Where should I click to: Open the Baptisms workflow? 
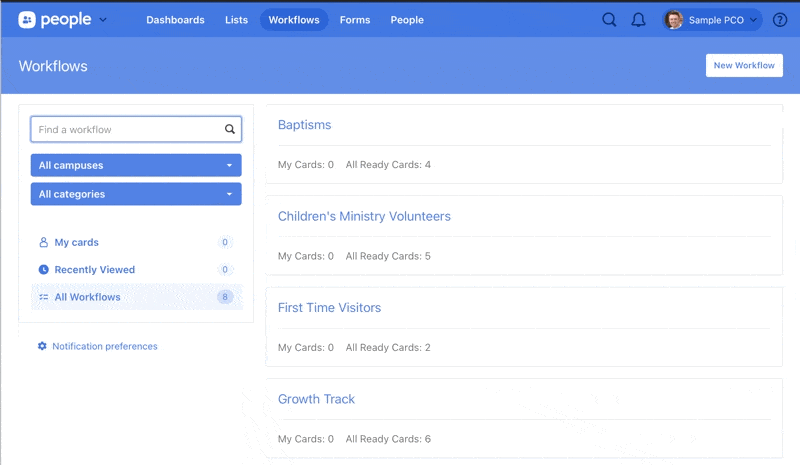point(304,125)
